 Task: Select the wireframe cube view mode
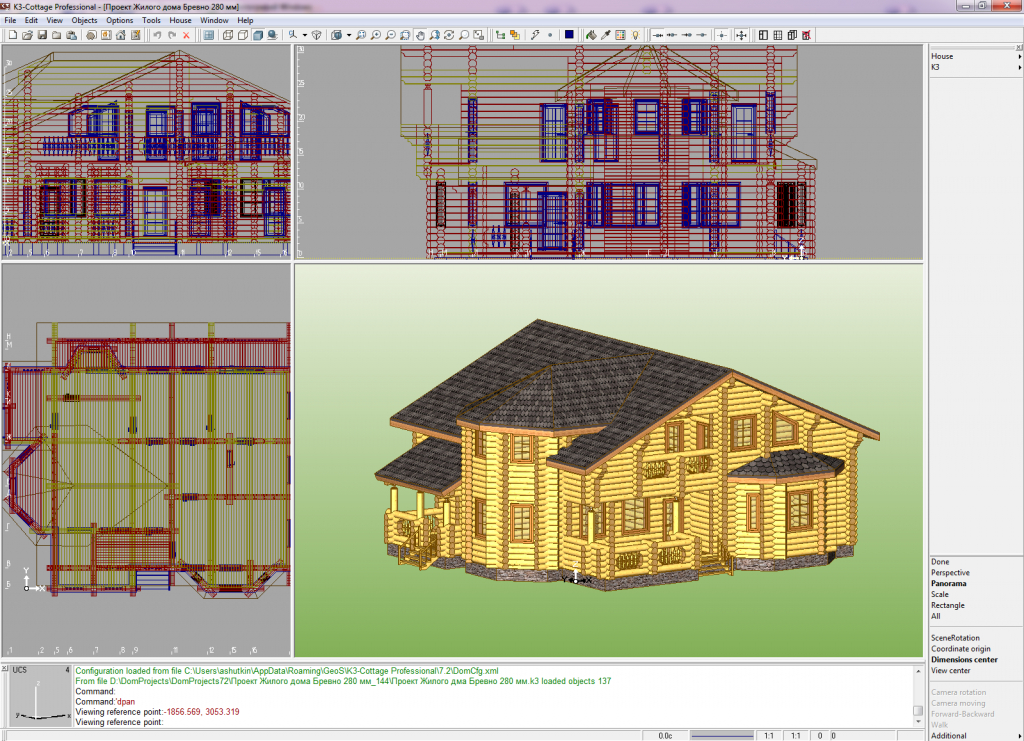[228, 35]
